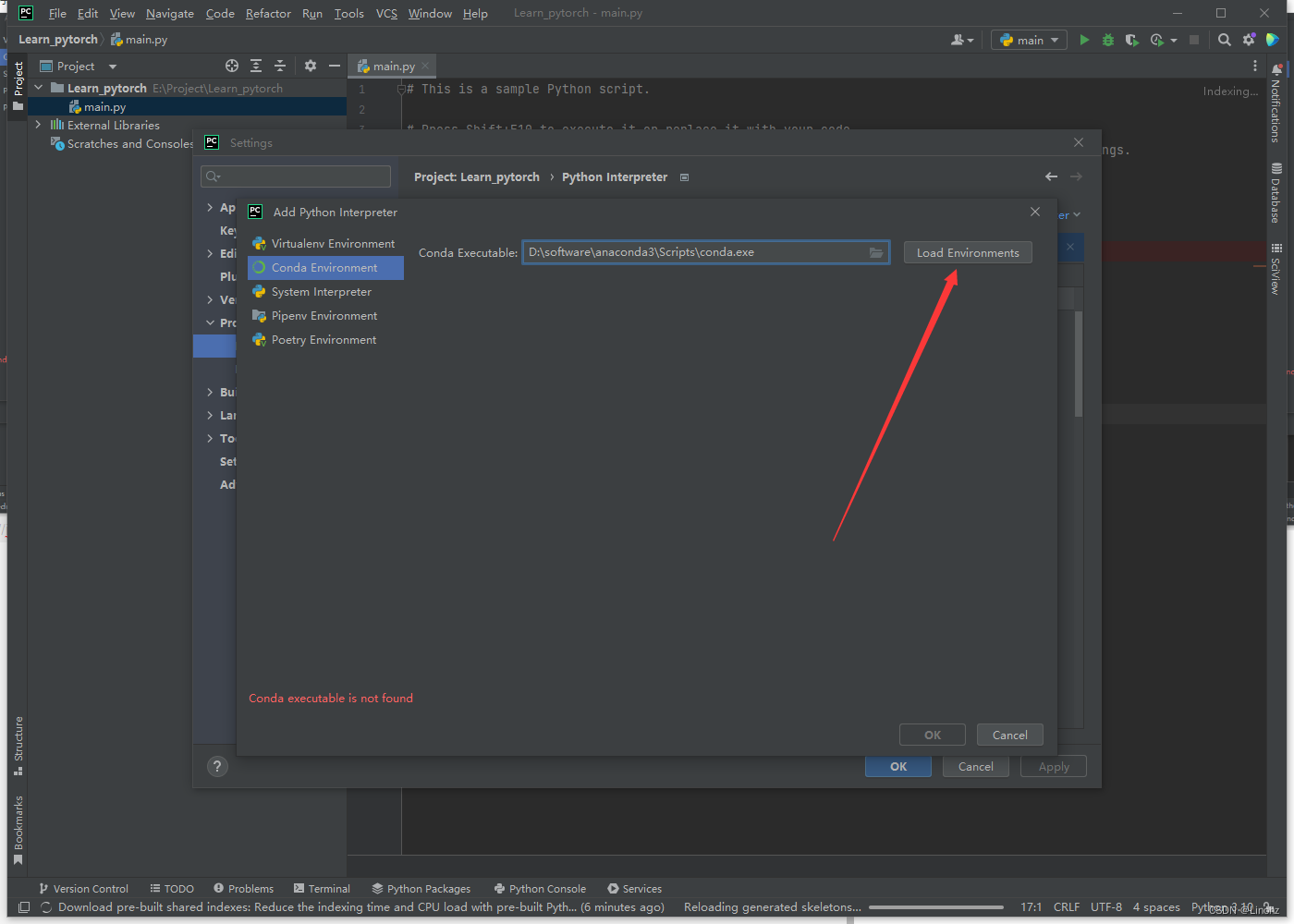Viewport: 1294px width, 924px height.
Task: Open the TODO tool window
Action: [x=172, y=888]
